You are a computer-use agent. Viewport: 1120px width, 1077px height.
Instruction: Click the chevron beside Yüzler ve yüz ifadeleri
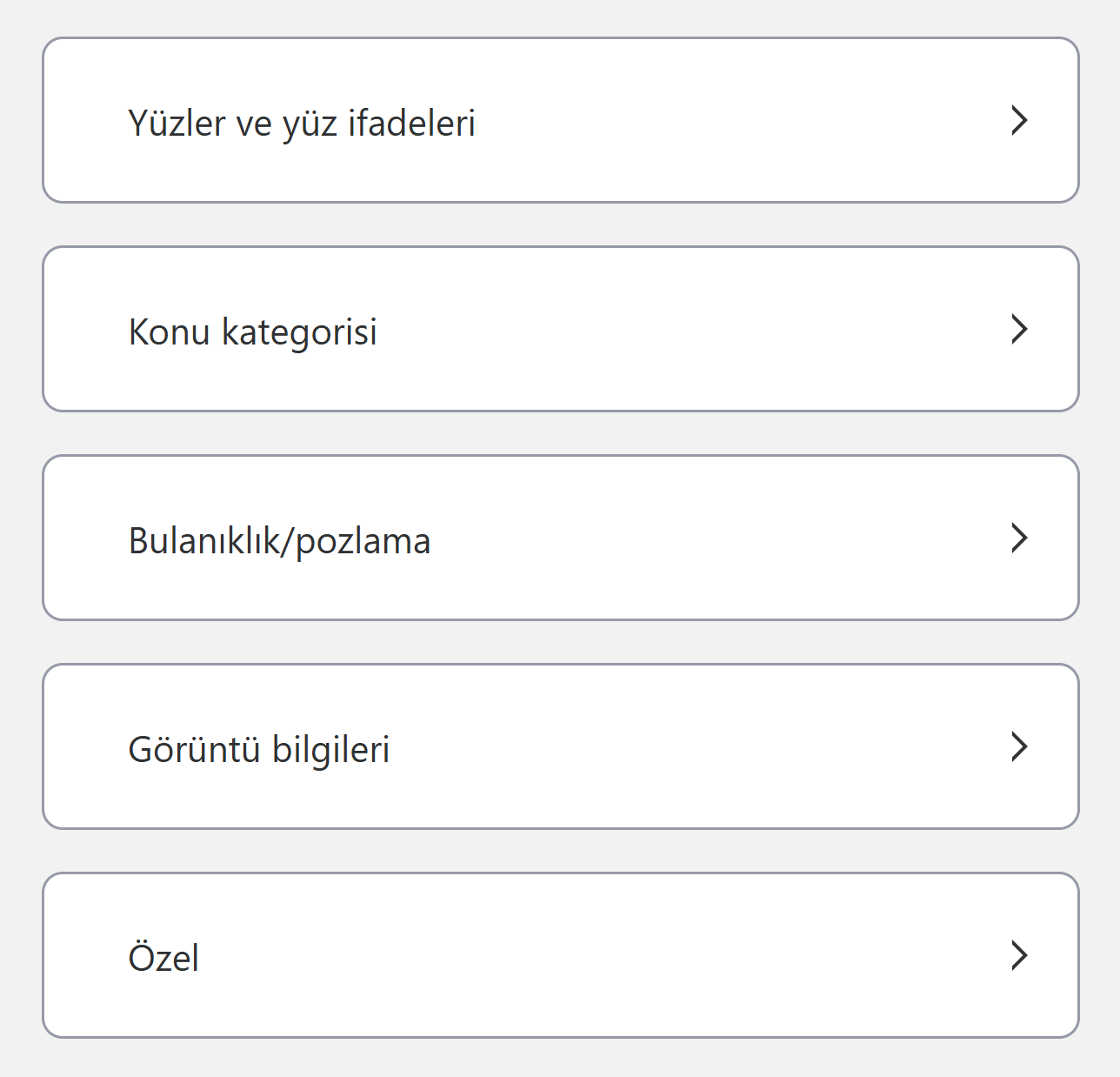(1019, 120)
